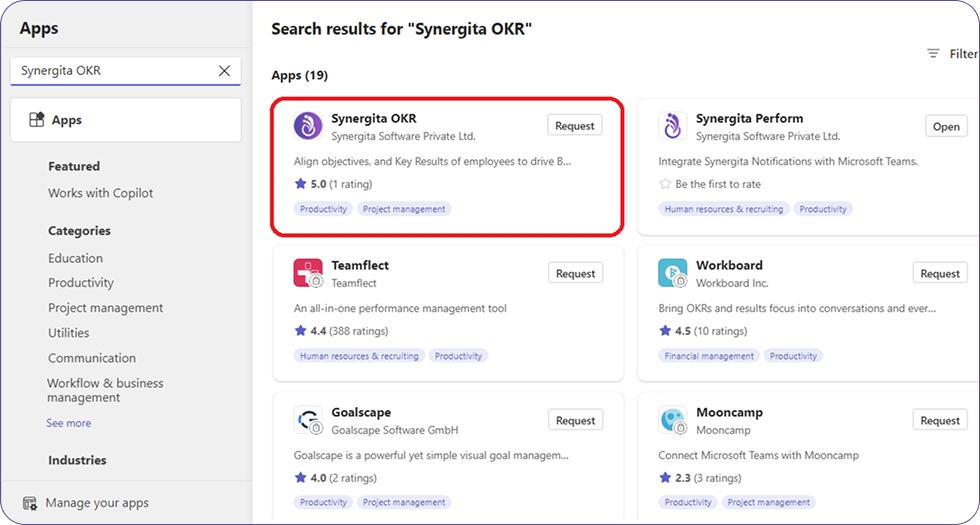The height and width of the screenshot is (525, 980).
Task: Click the Manage your apps icon
Action: click(x=30, y=503)
